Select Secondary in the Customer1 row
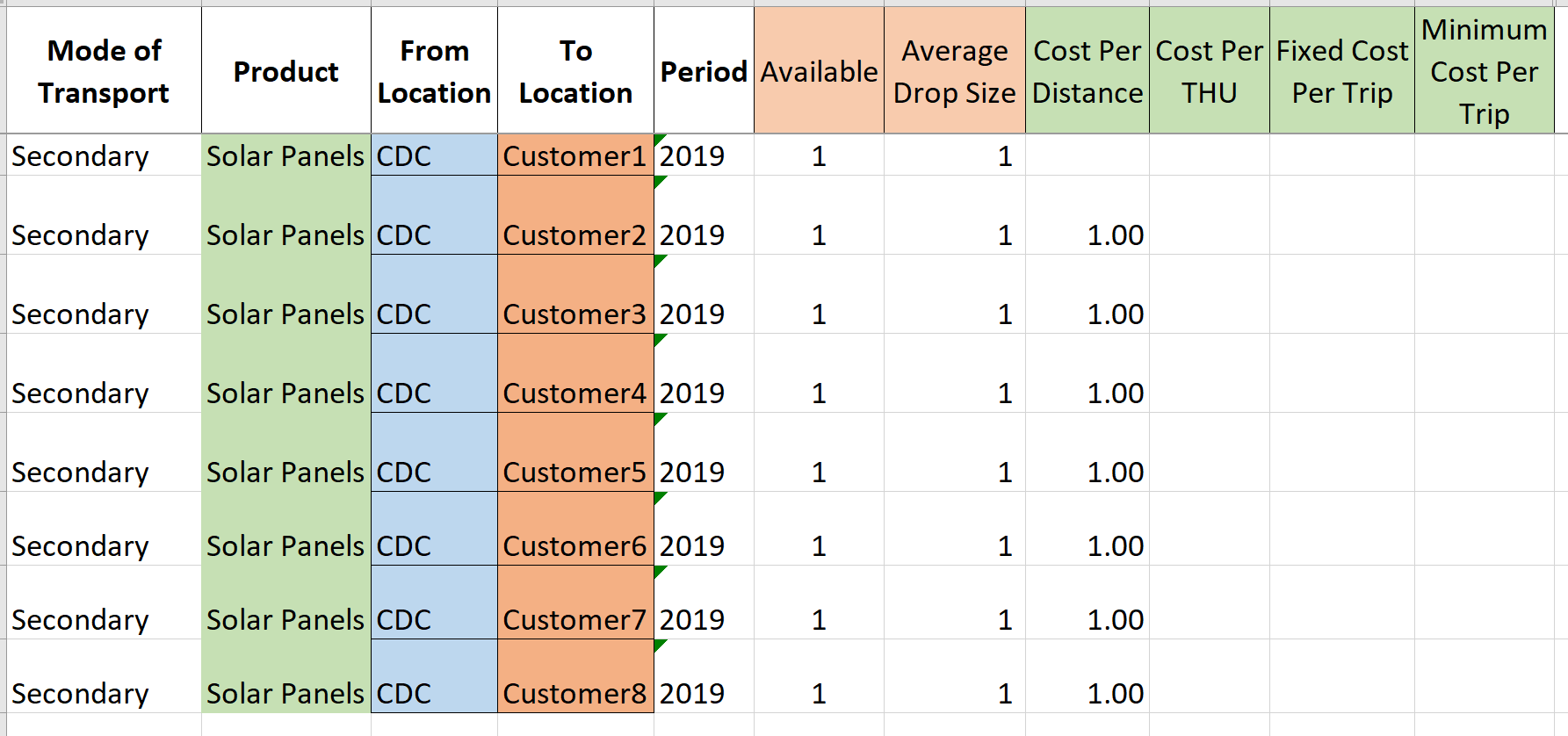 tap(105, 155)
